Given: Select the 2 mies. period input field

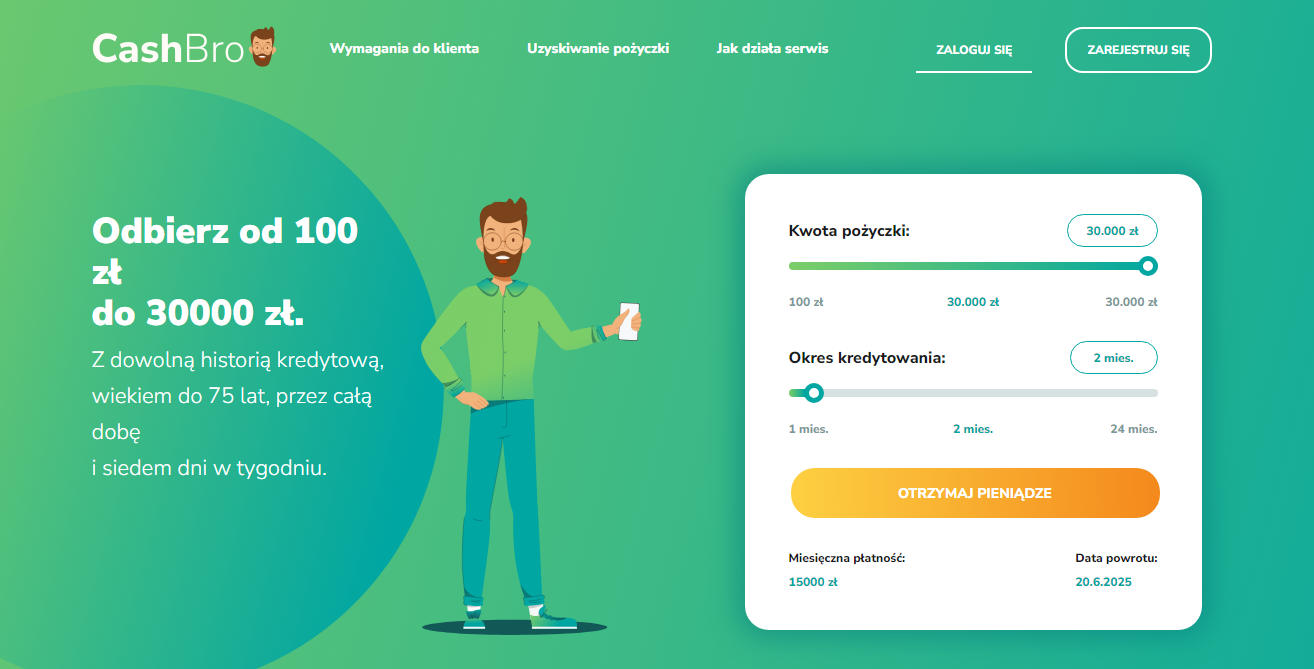Looking at the screenshot, I should [x=1113, y=357].
